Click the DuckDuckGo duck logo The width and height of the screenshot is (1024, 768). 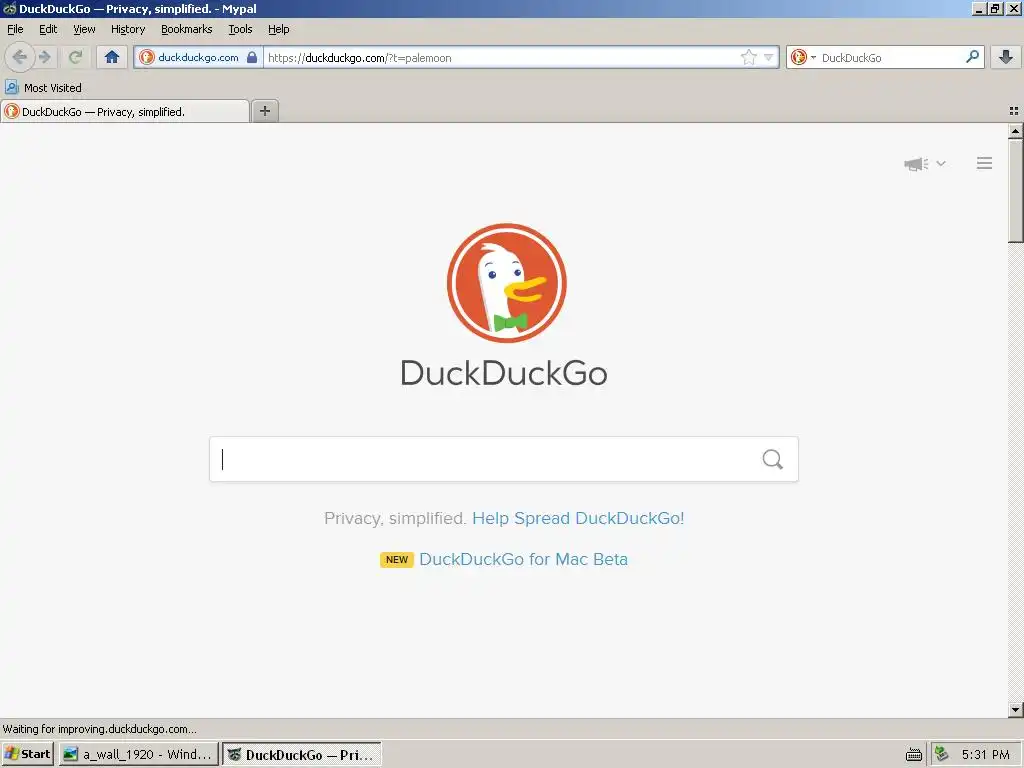(x=507, y=283)
